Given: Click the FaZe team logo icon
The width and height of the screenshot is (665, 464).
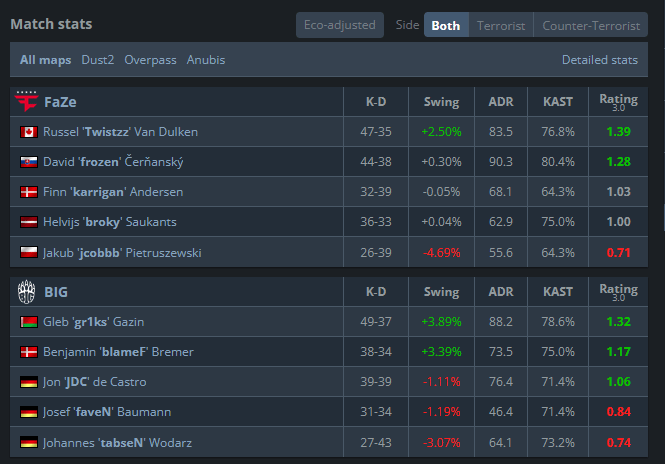Looking at the screenshot, I should tap(27, 101).
